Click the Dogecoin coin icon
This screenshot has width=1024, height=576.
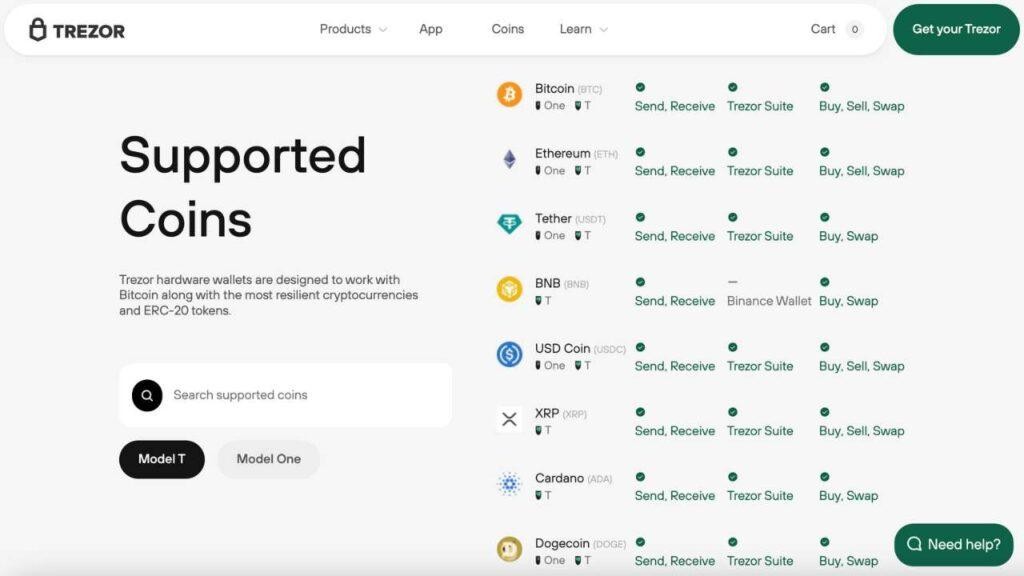[x=509, y=549]
